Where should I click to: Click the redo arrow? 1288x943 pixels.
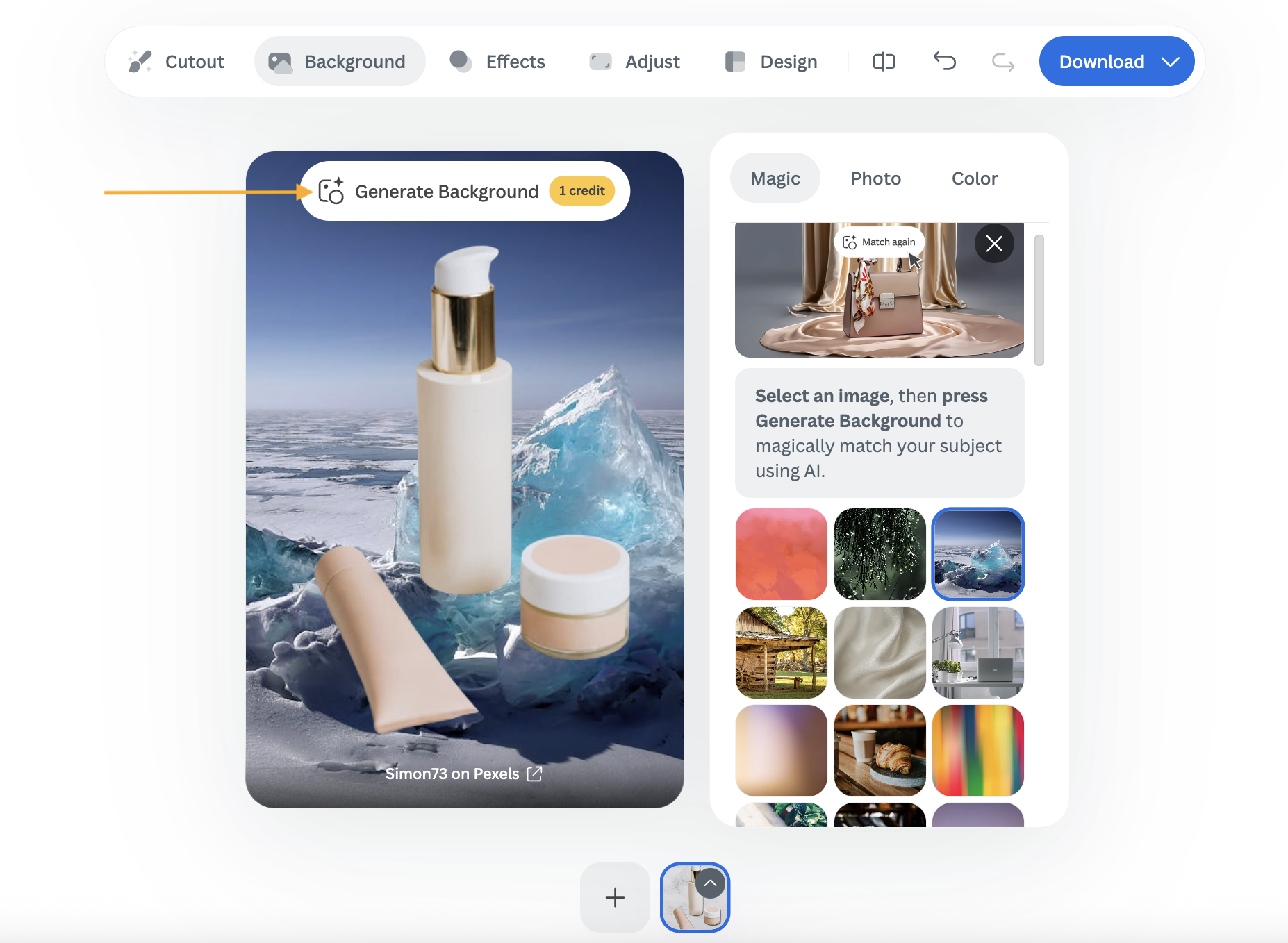pyautogui.click(x=1002, y=62)
